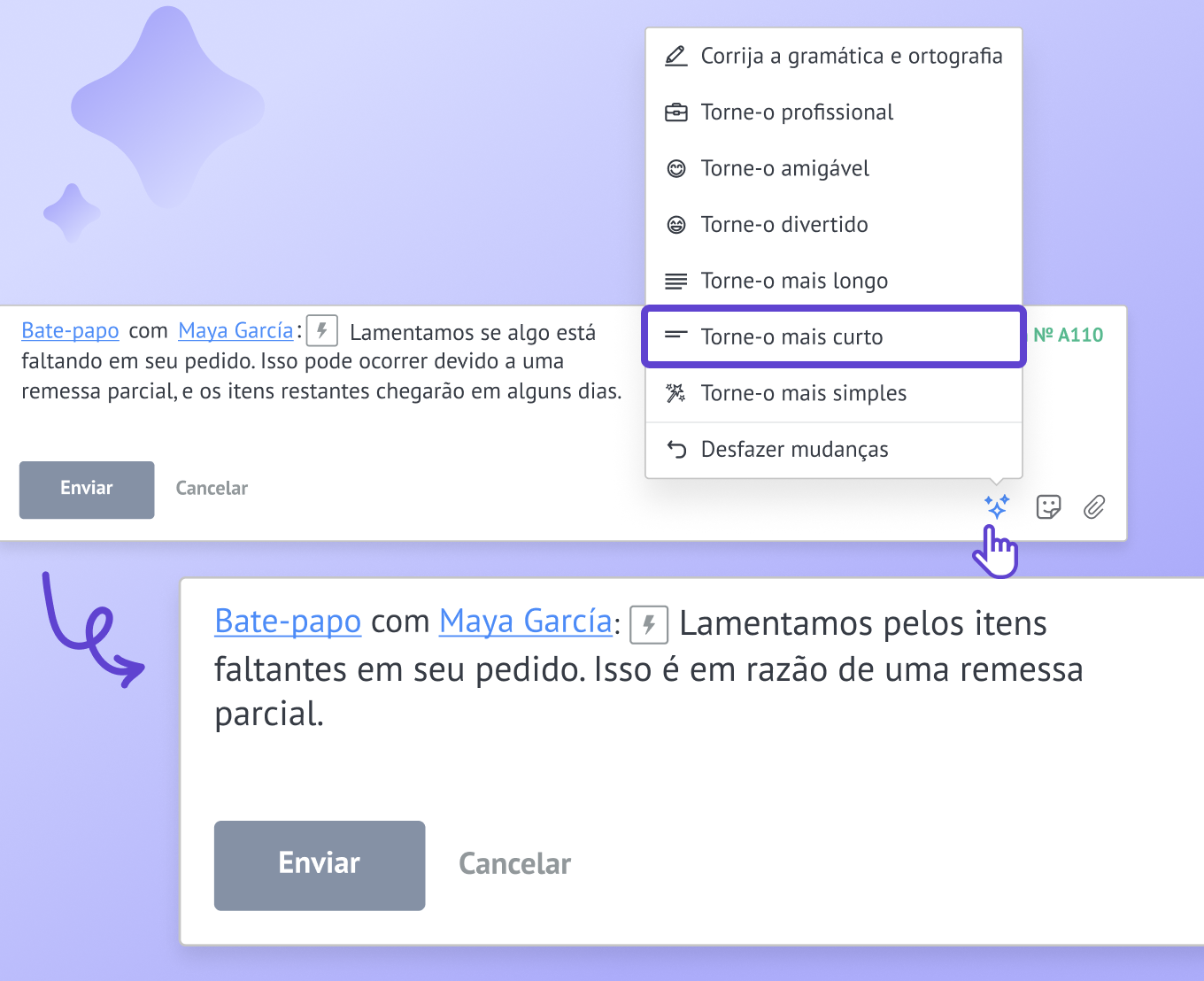This screenshot has width=1204, height=981.
Task: Click the AI sparkle assistant icon
Action: (x=997, y=506)
